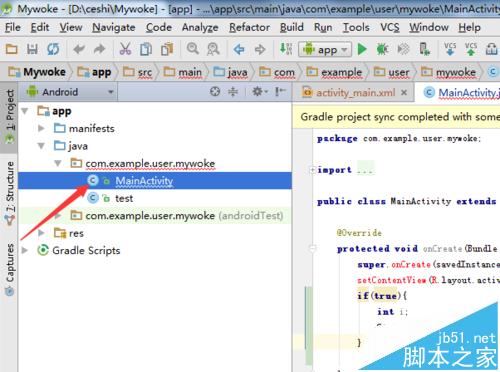
Task: Open the Tools menu
Action: click(356, 27)
